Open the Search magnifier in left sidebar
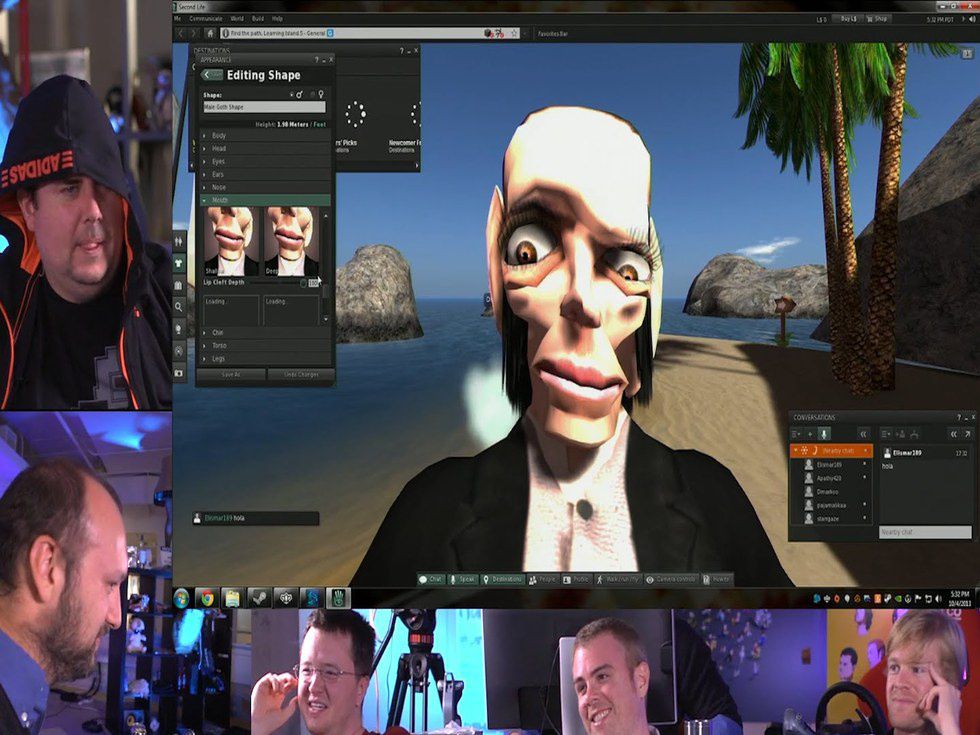This screenshot has width=980, height=735. pyautogui.click(x=179, y=307)
